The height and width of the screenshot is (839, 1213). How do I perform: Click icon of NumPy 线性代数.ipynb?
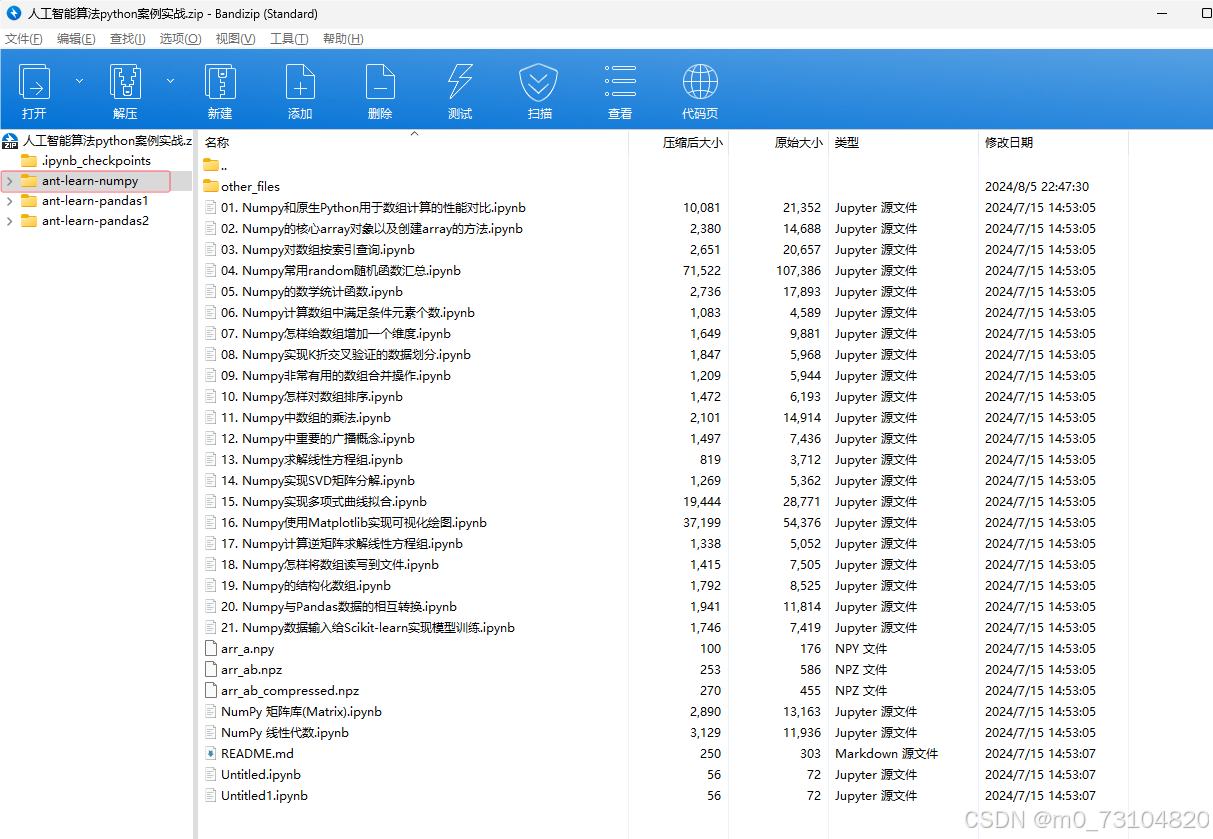[210, 733]
